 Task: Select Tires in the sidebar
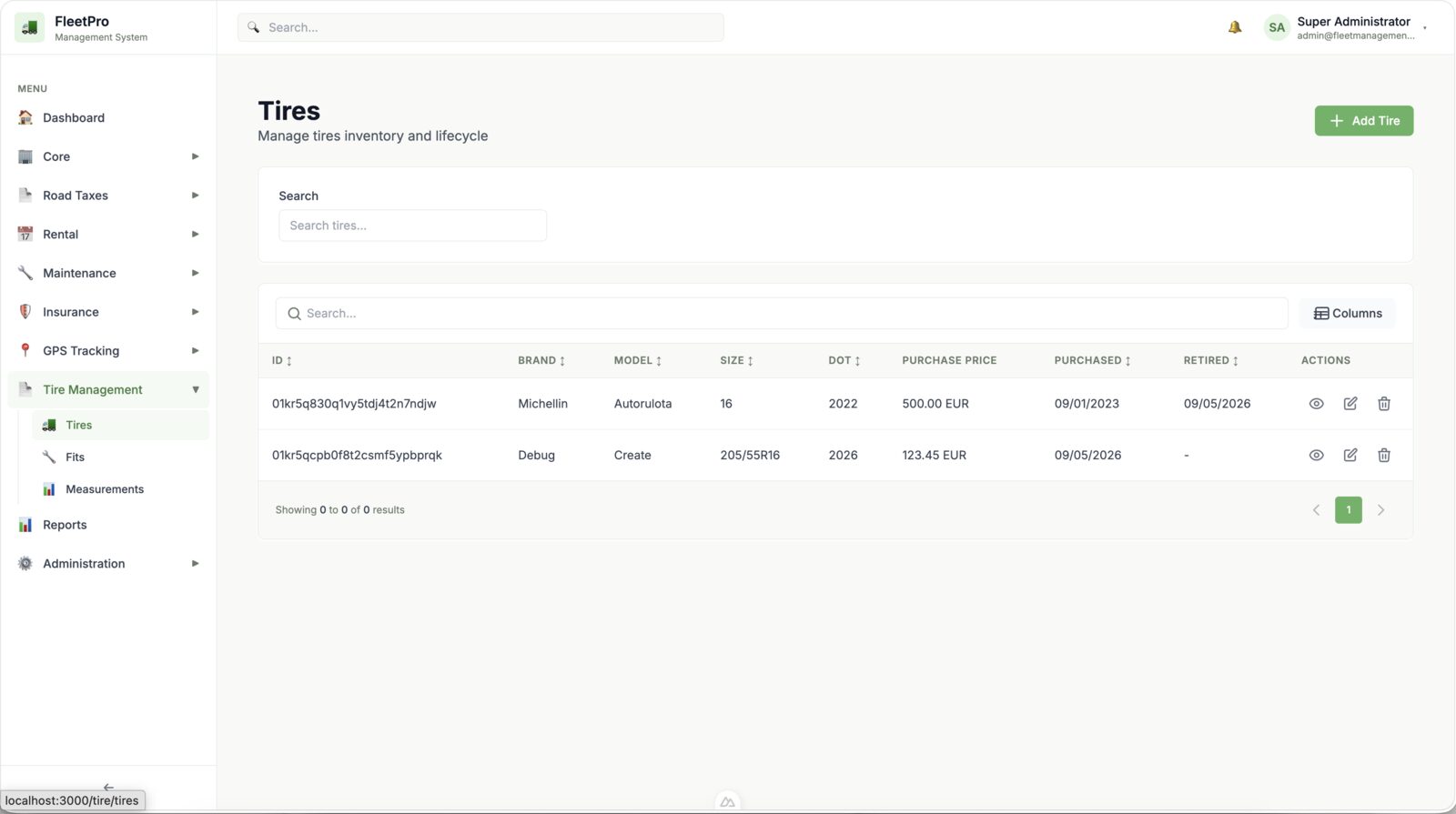pyautogui.click(x=120, y=425)
